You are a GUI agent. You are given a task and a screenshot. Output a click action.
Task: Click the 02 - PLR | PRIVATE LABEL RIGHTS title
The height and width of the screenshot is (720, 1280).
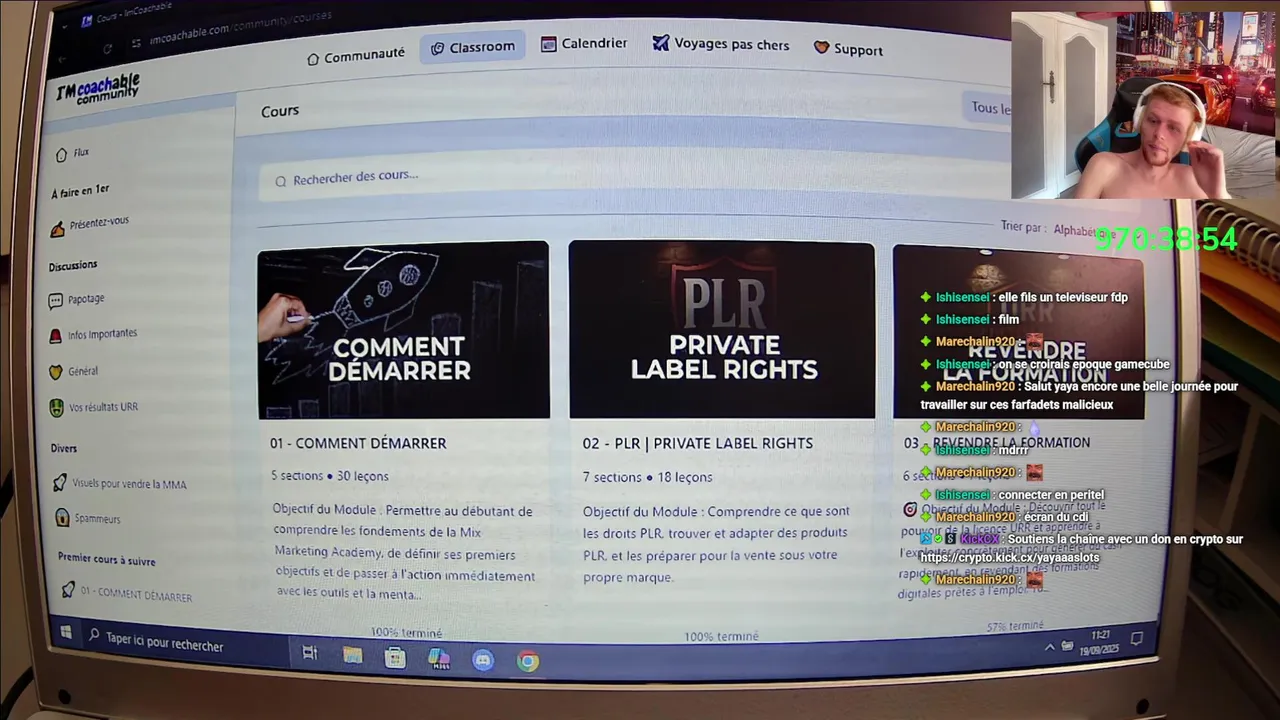tap(698, 443)
